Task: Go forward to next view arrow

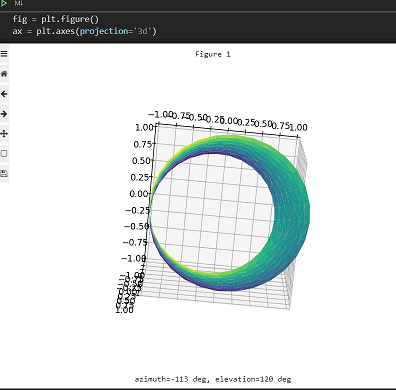Action: click(x=4, y=114)
